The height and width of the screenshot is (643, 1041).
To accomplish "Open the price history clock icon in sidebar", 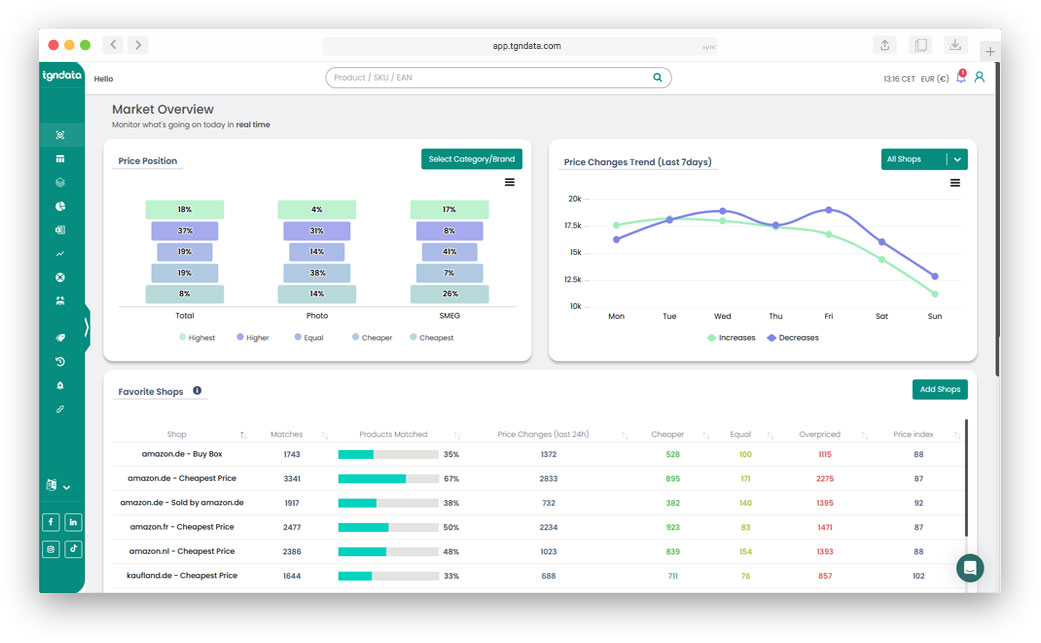I will tap(60, 361).
